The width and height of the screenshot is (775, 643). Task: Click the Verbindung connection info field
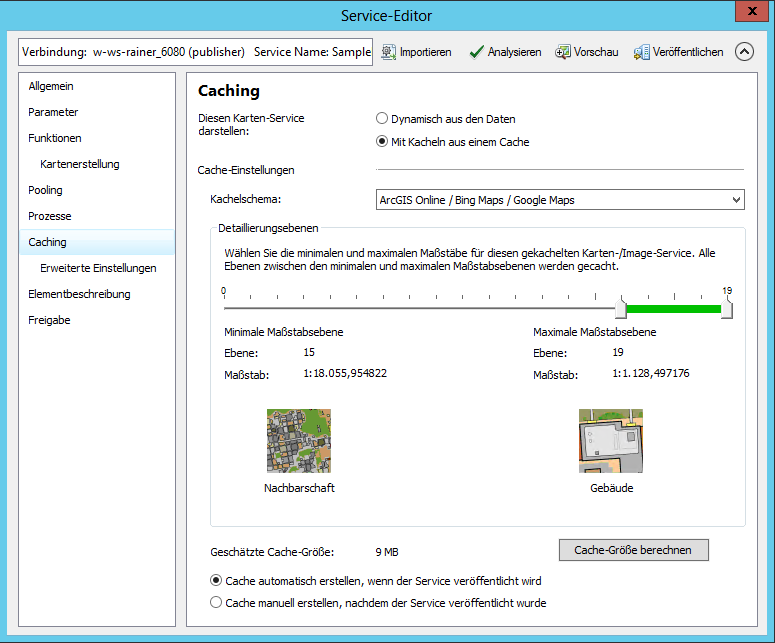coord(196,52)
